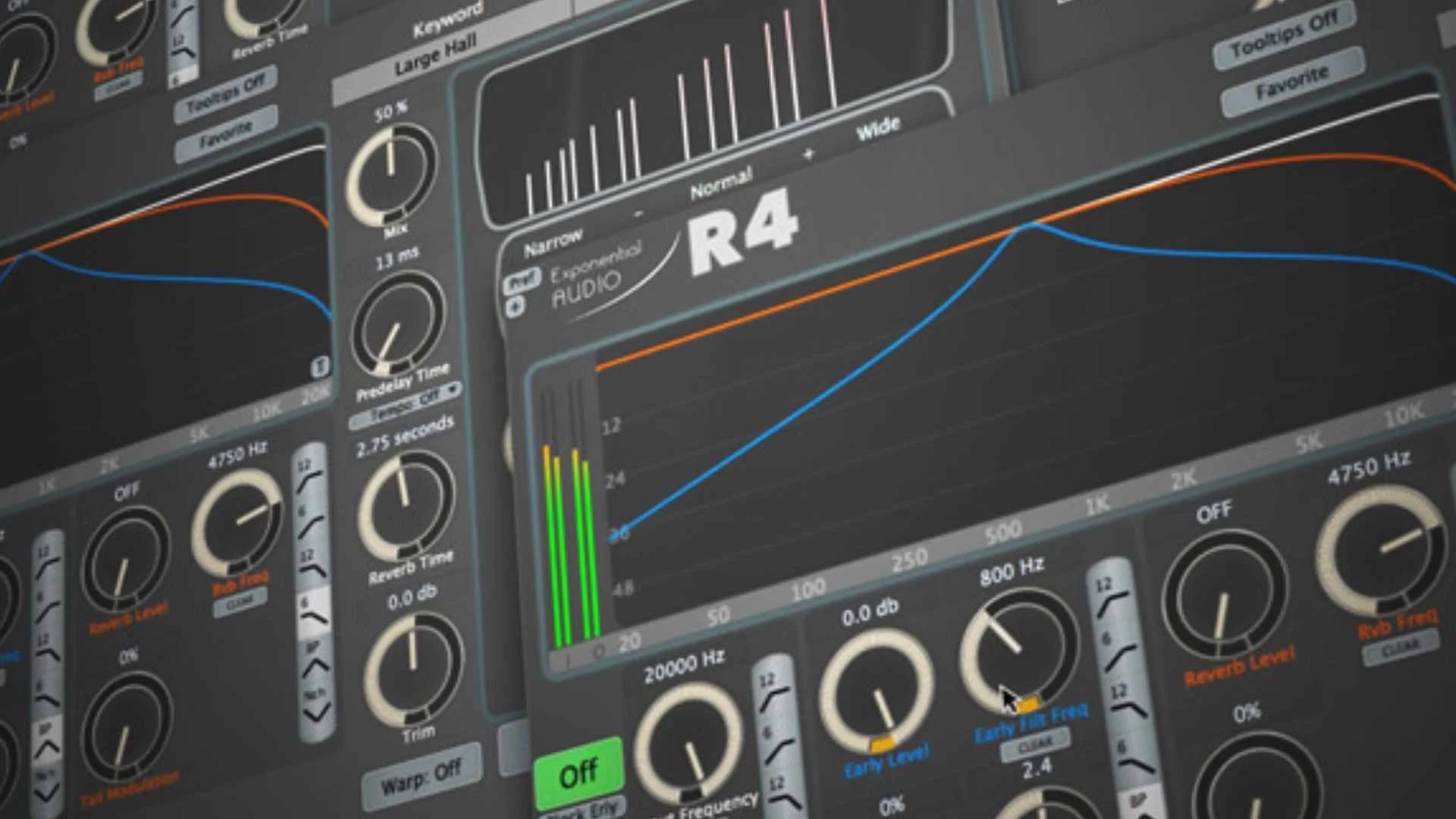
Task: Click the Mix knob showing 50 %
Action: [x=391, y=175]
